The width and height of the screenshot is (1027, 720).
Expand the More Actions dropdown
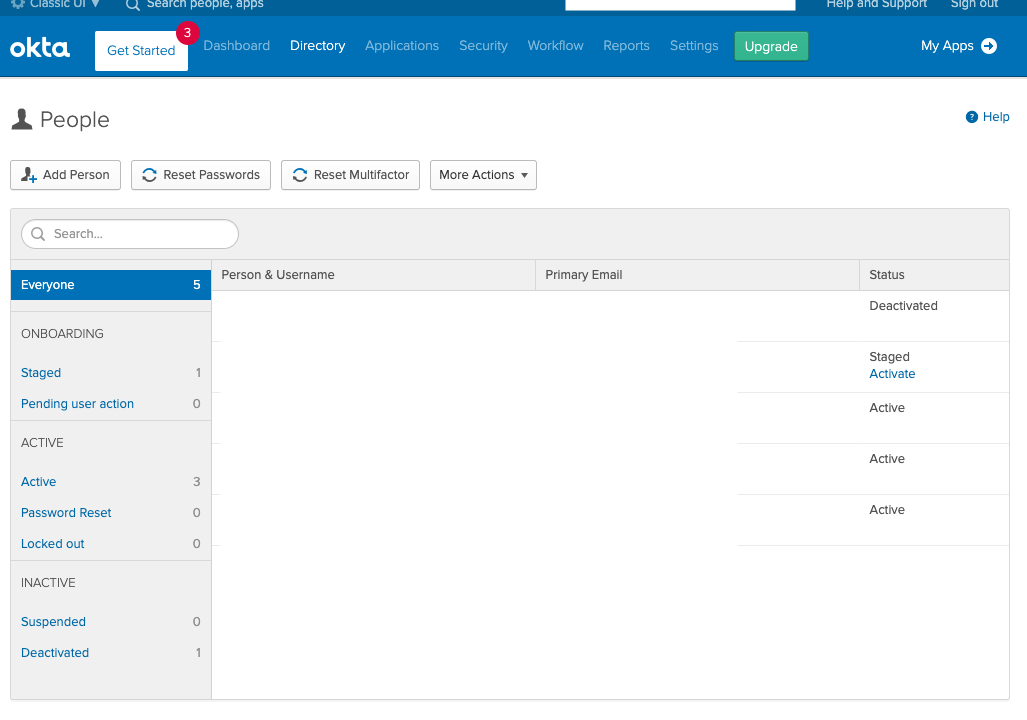[483, 175]
